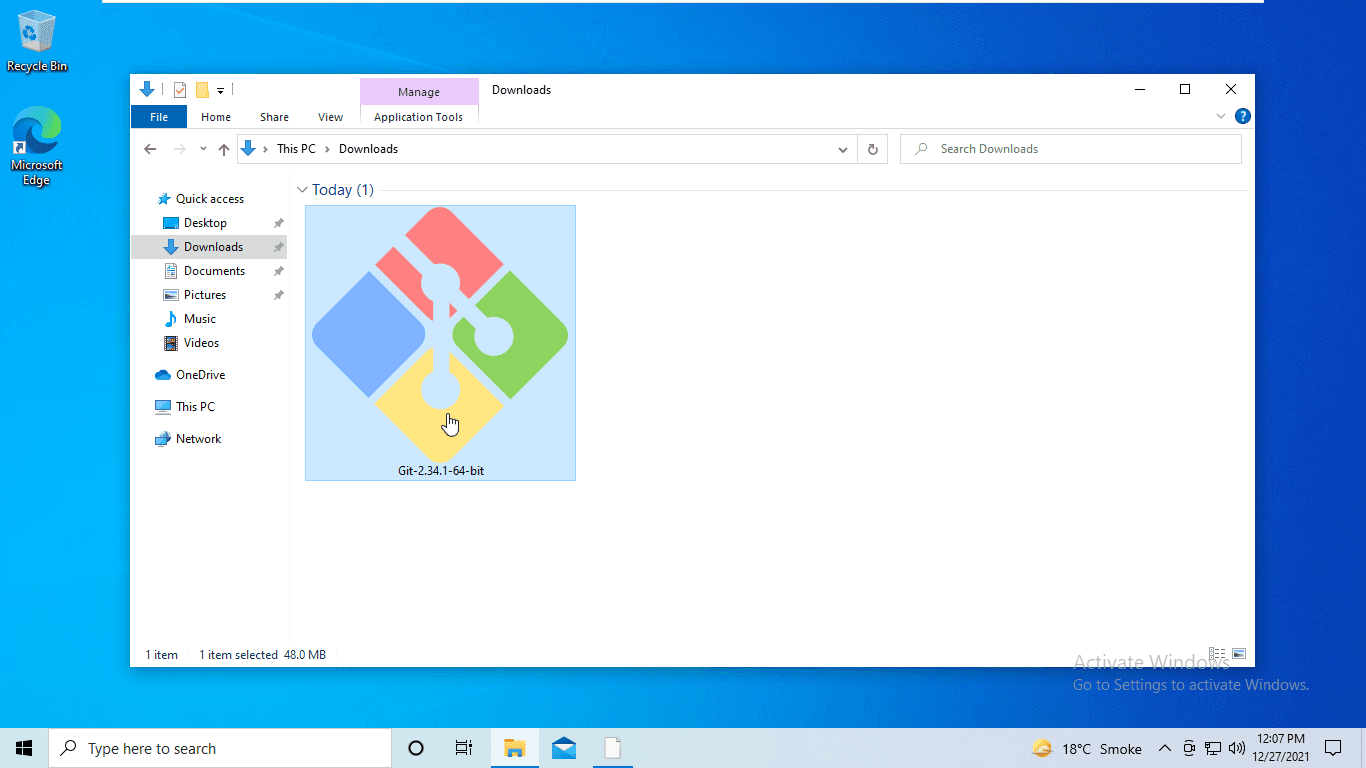Open File Explorer Help icon
The image size is (1366, 768).
pos(1242,116)
